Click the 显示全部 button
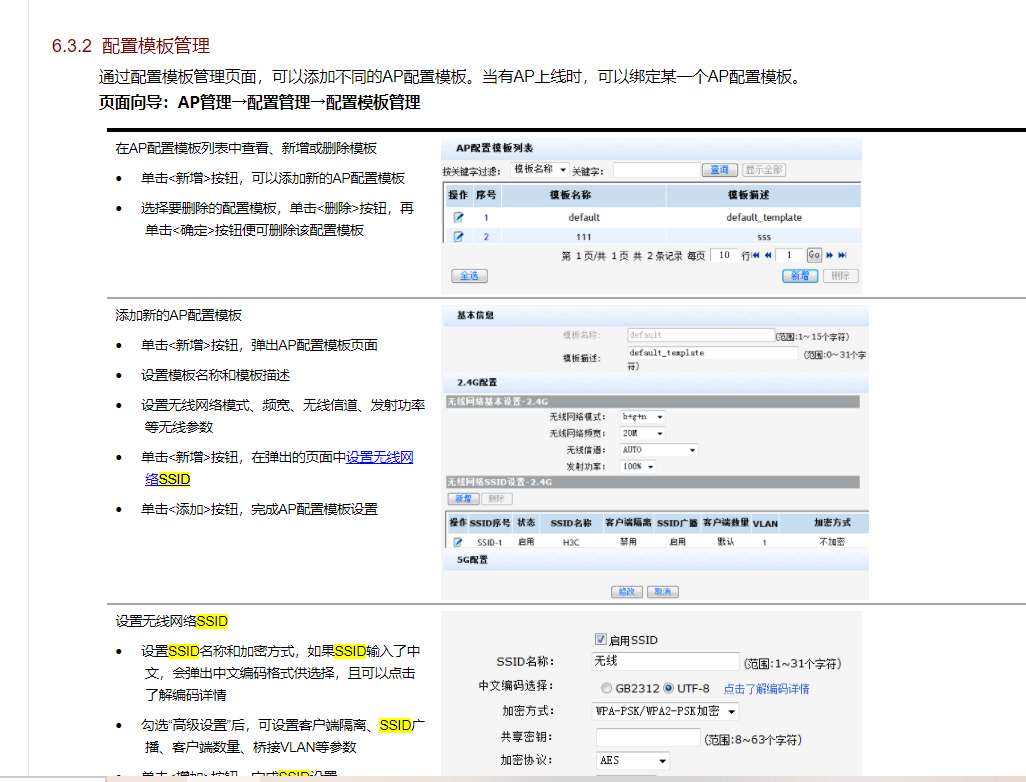Image resolution: width=1026 pixels, height=782 pixels. coord(764,170)
